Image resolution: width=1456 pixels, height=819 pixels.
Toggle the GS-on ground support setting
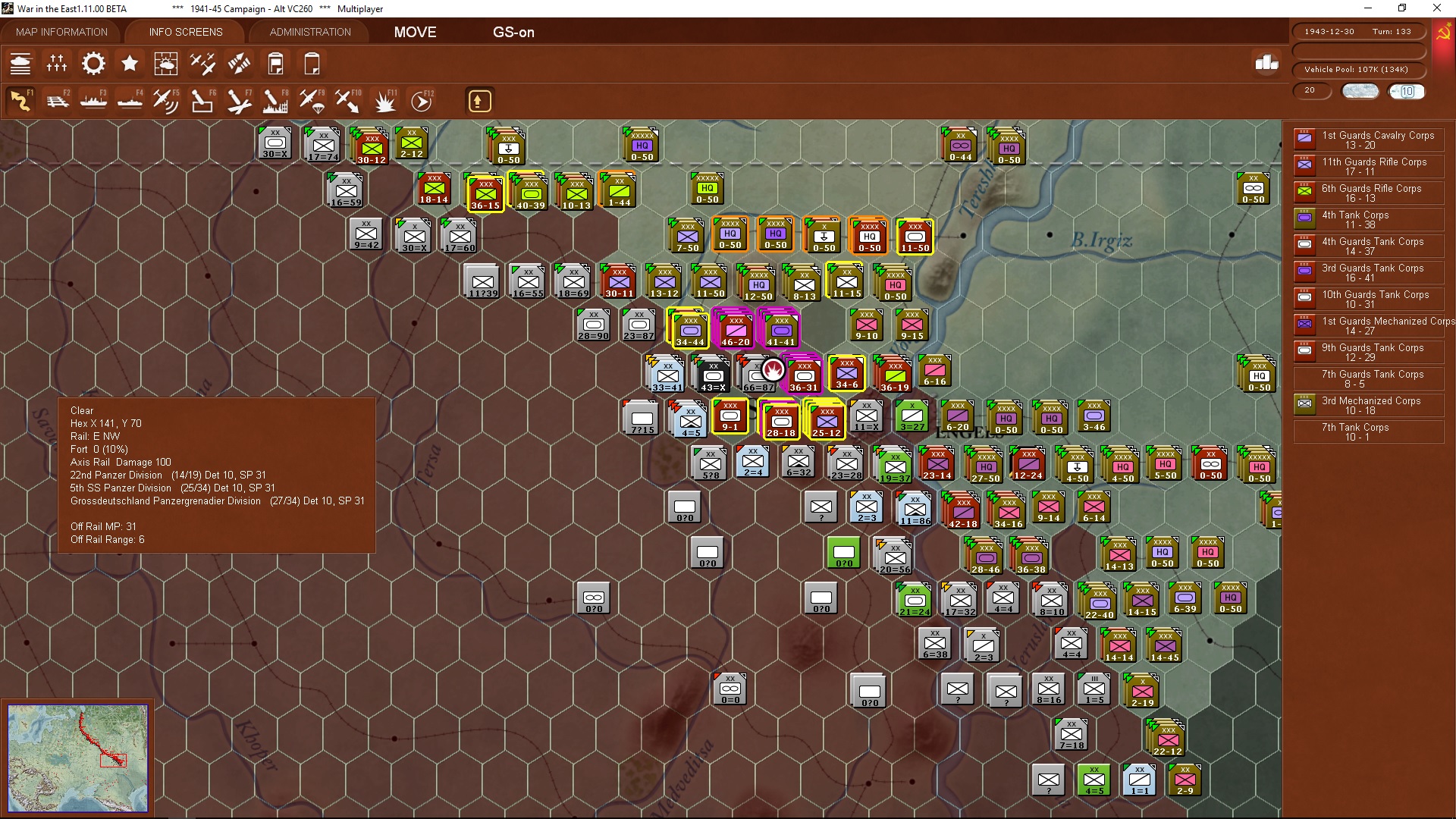coord(513,32)
